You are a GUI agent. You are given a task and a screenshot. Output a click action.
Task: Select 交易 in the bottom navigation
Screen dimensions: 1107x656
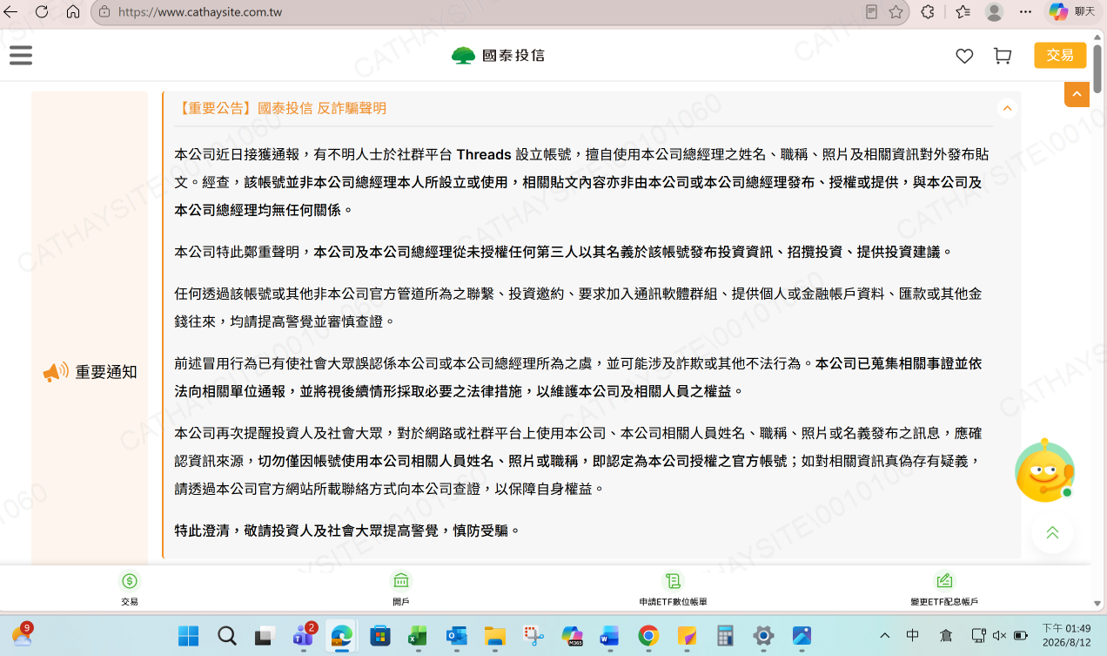coord(129,589)
